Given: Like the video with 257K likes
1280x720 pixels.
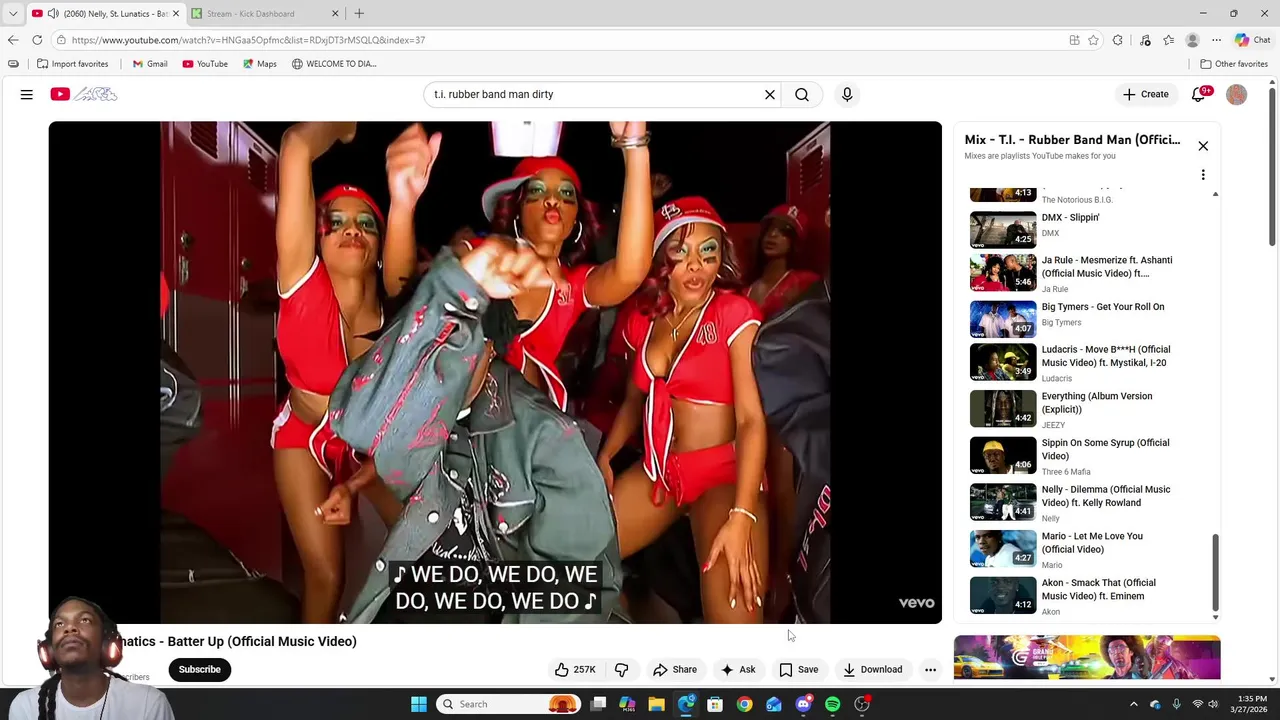Looking at the screenshot, I should pos(575,669).
